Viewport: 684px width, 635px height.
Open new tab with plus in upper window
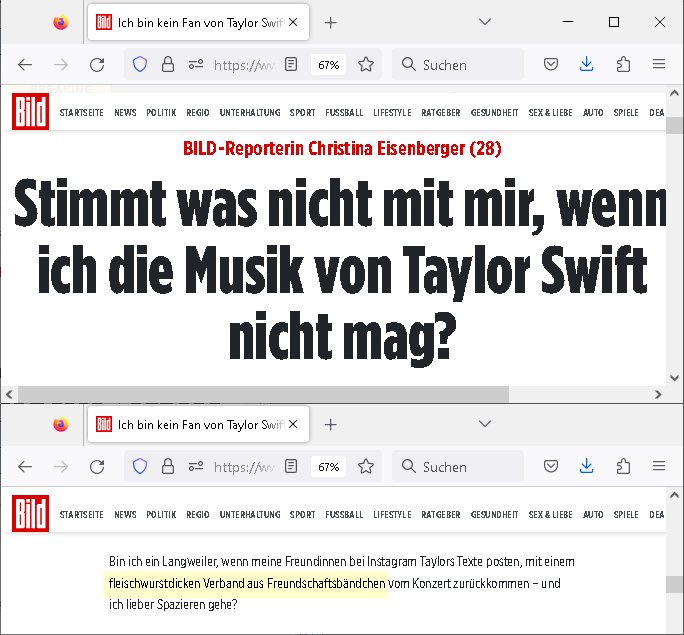[x=331, y=23]
